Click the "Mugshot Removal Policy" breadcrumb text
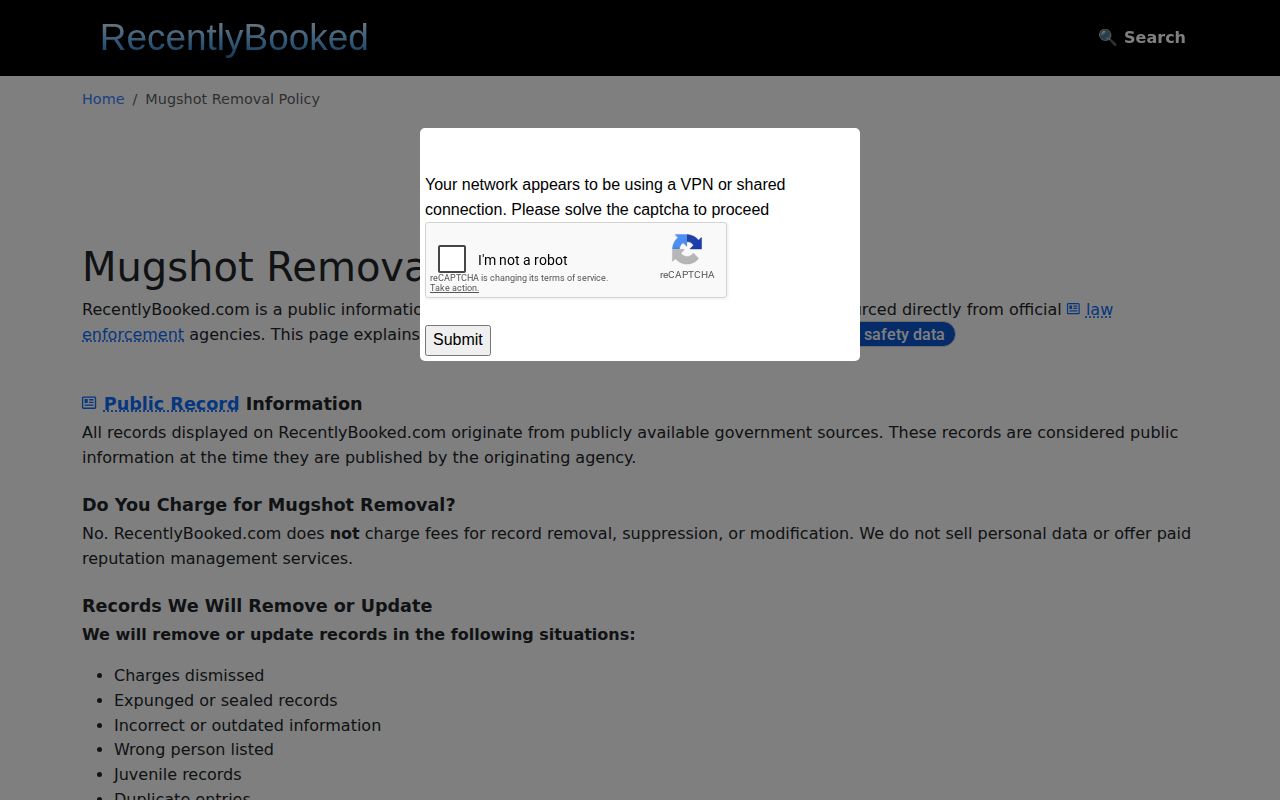Image resolution: width=1280 pixels, height=800 pixels. pos(232,99)
